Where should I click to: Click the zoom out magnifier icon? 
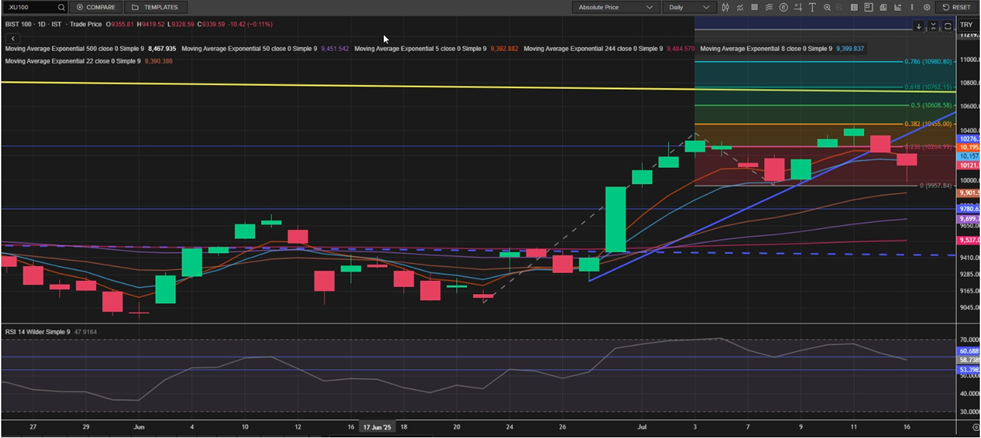pos(841,7)
